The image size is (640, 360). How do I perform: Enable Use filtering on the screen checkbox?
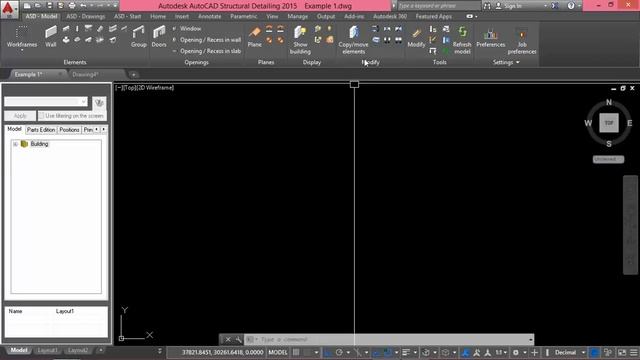41,116
